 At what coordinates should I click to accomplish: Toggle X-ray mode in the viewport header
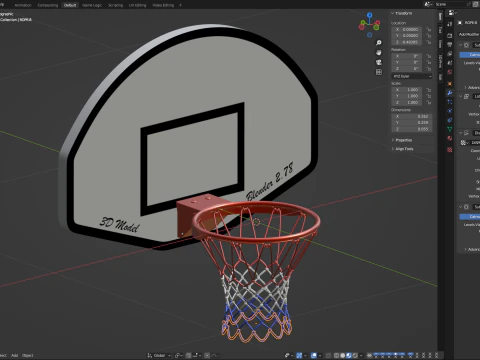point(328,355)
